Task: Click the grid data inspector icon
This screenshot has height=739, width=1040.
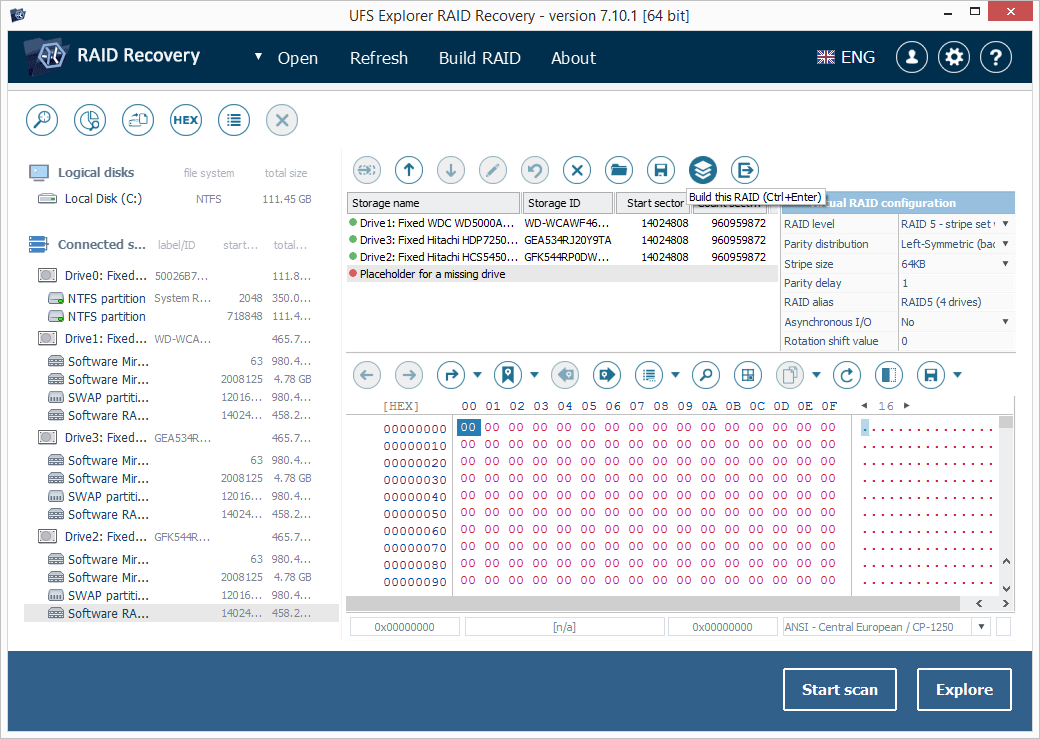Action: (748, 375)
